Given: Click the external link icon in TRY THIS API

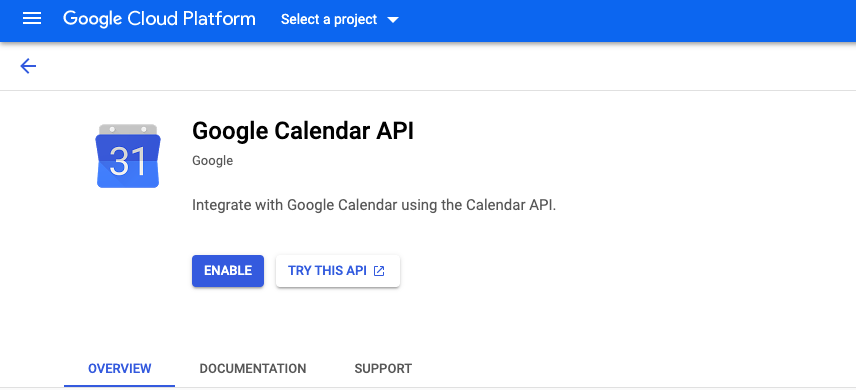Looking at the screenshot, I should (379, 271).
